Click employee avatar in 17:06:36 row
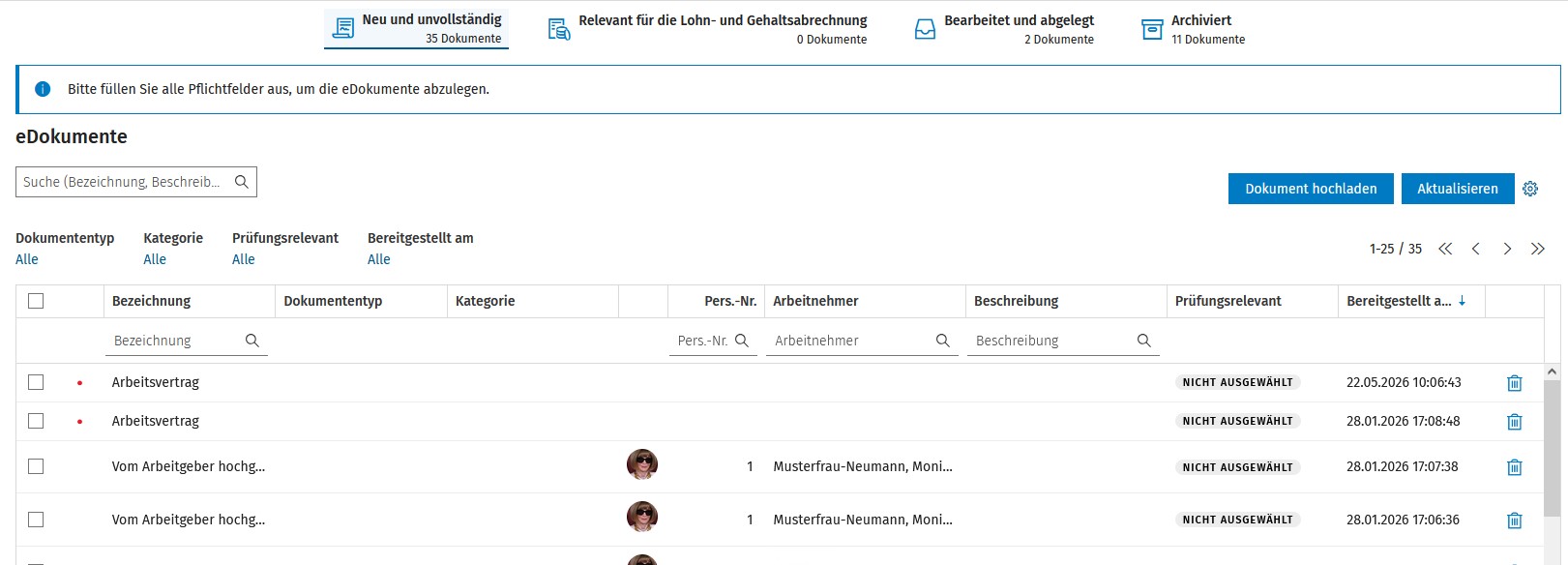 click(x=642, y=518)
